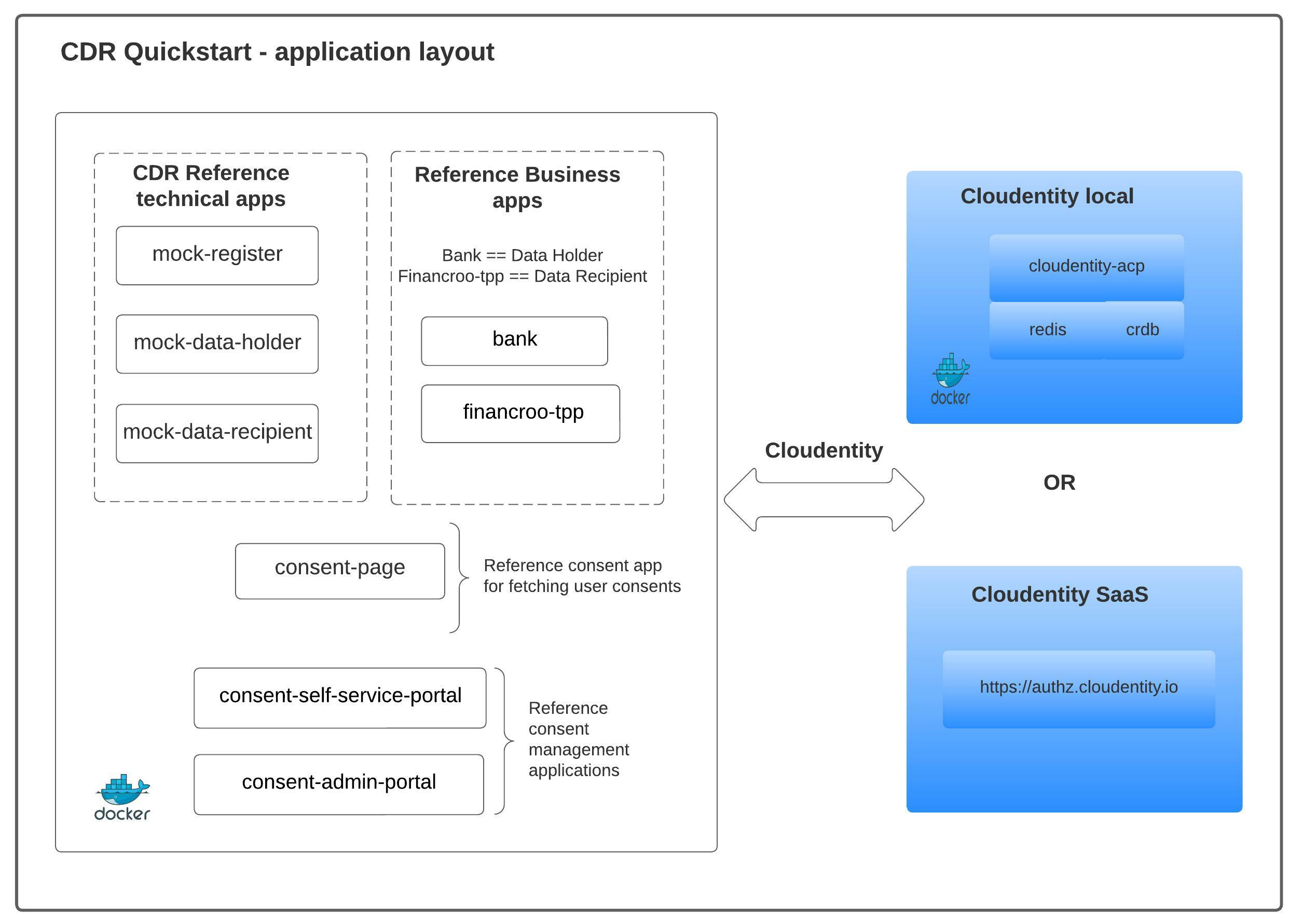This screenshot has width=1289, height=924.
Task: Click the 'Cloudentity SaaS' heading
Action: point(1060,595)
